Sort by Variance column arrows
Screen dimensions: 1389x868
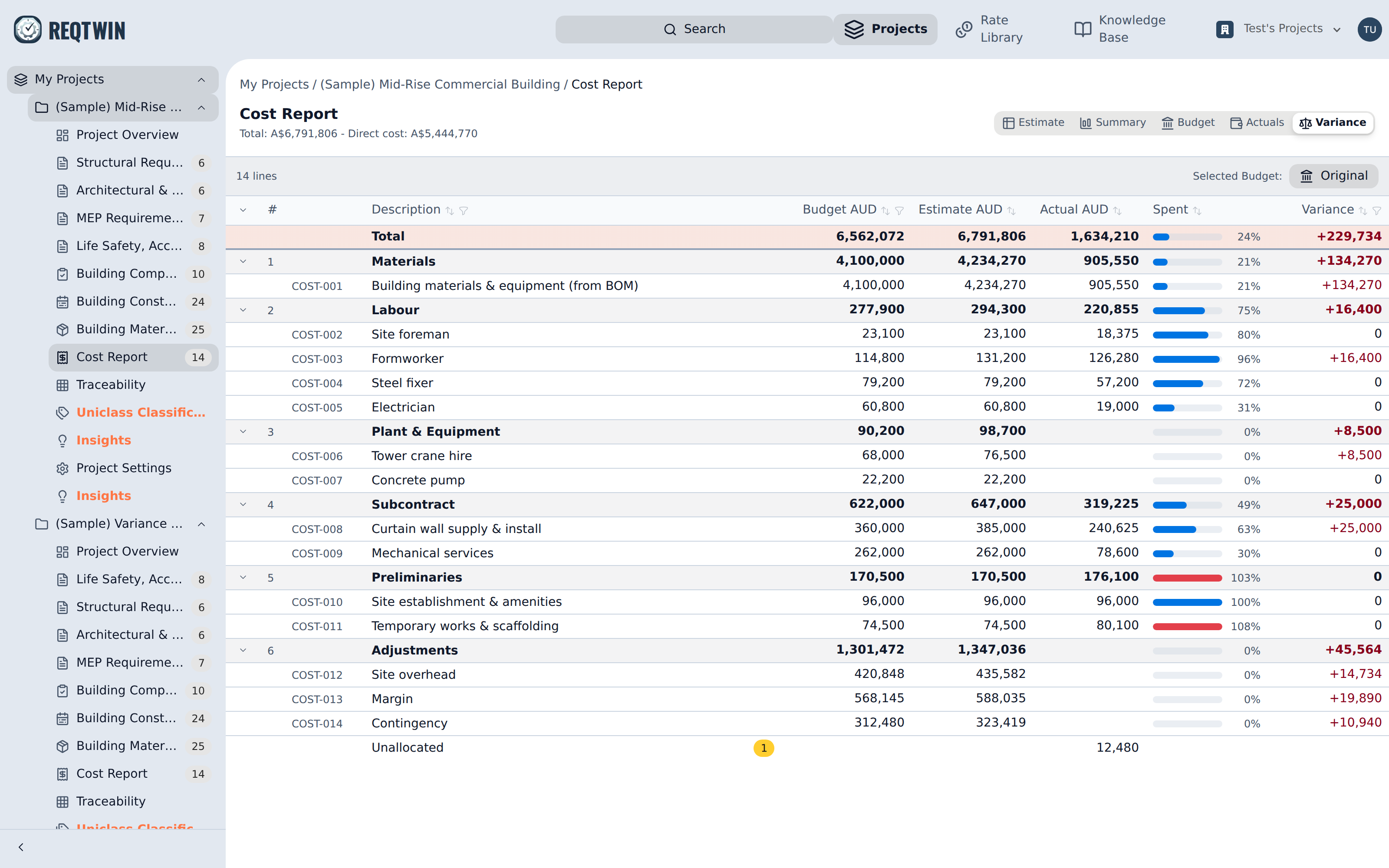point(1363,210)
